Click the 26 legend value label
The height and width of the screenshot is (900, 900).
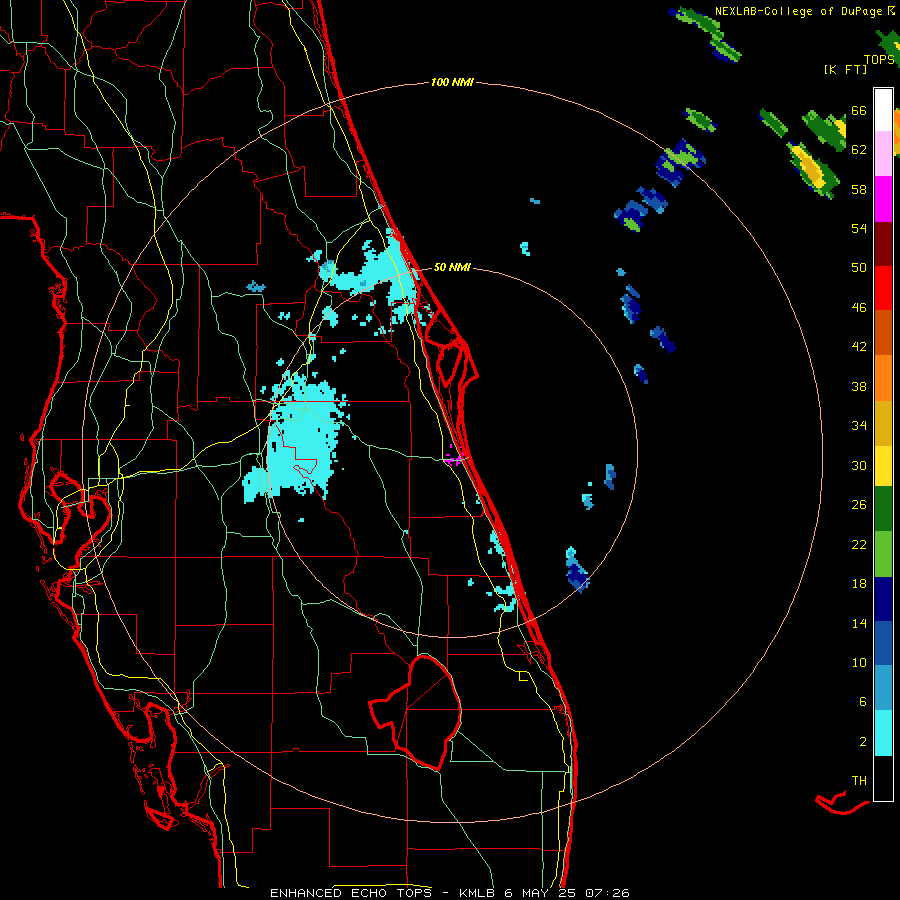tap(859, 505)
